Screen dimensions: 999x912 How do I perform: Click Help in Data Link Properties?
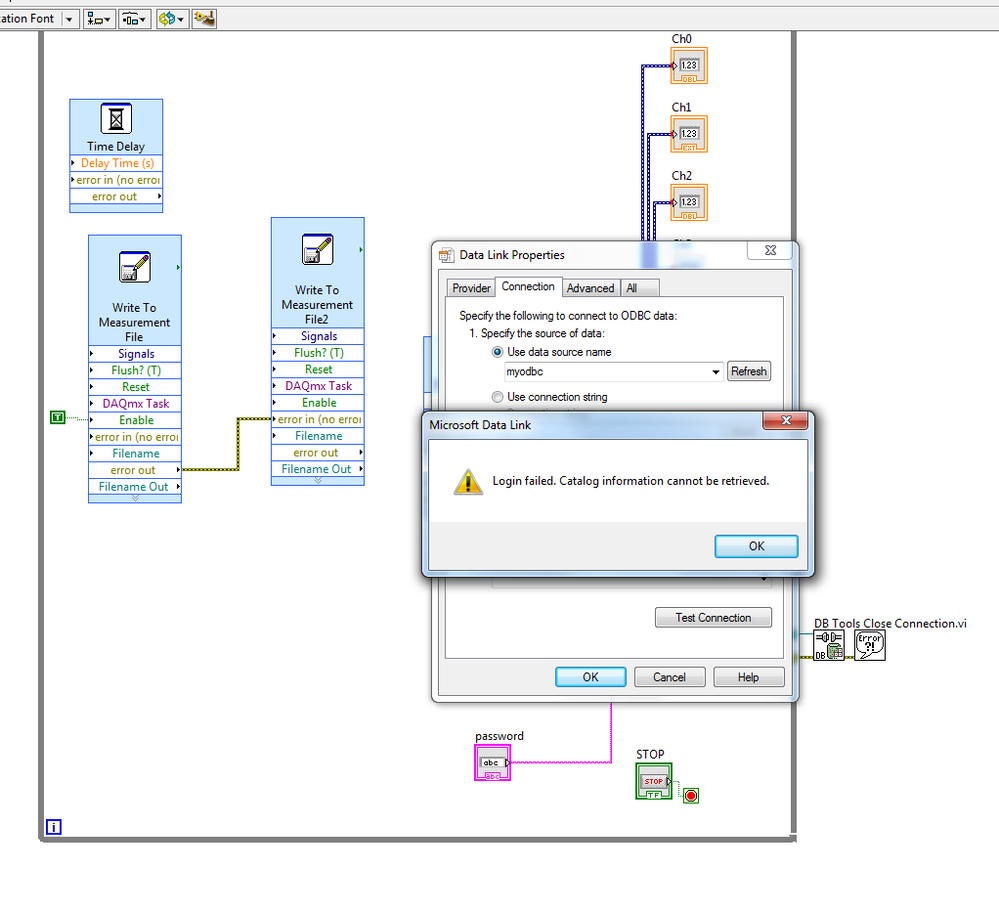(749, 677)
